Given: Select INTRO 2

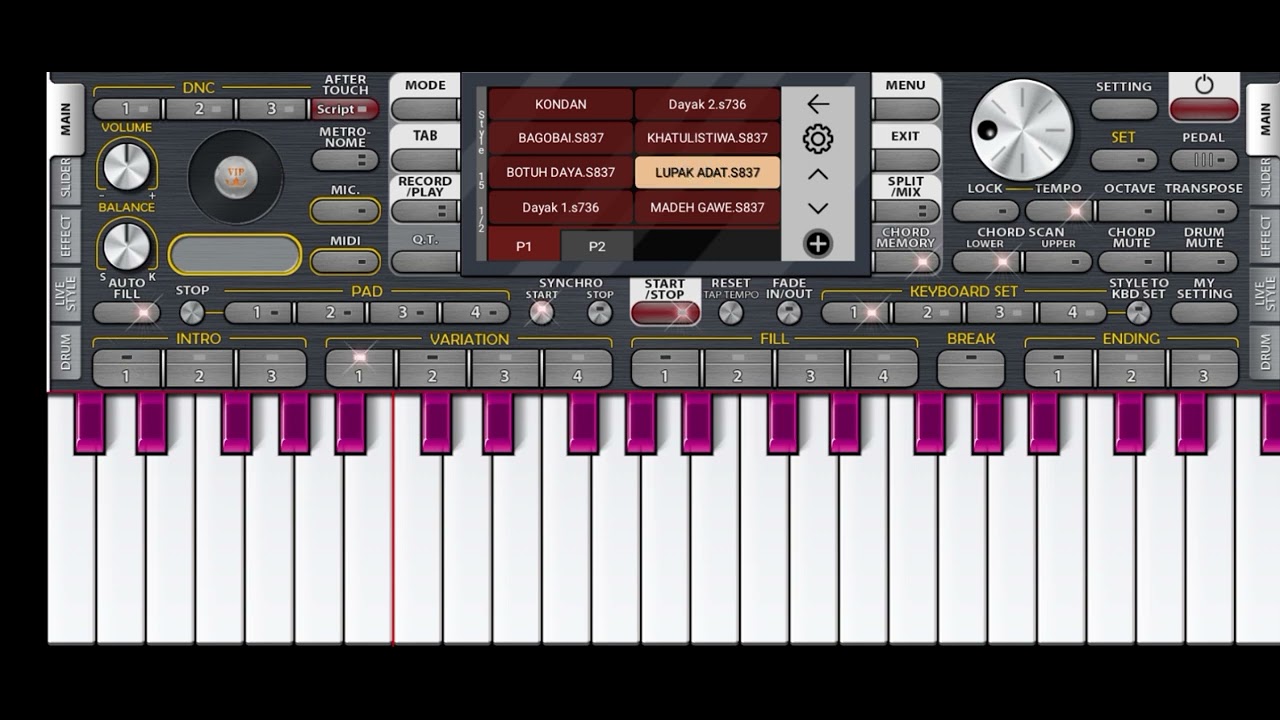Looking at the screenshot, I should coord(199,368).
